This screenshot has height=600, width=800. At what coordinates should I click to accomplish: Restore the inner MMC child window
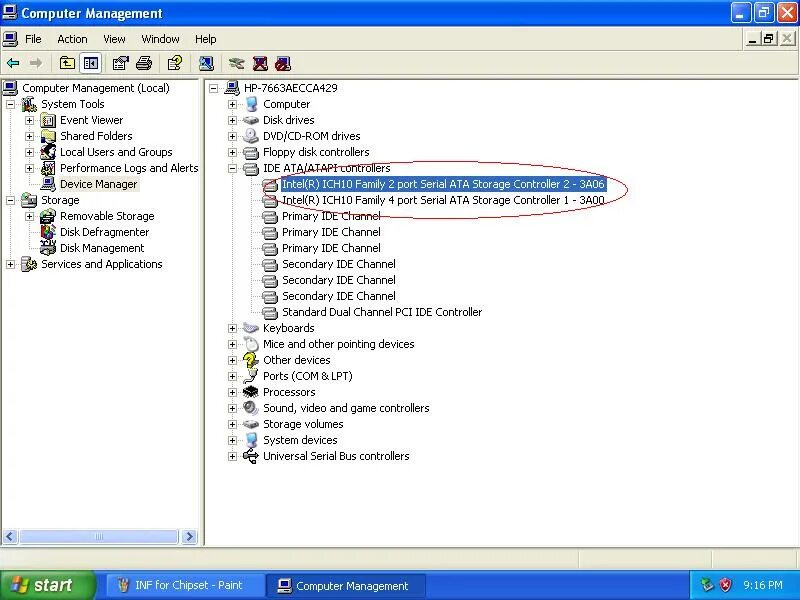(769, 39)
